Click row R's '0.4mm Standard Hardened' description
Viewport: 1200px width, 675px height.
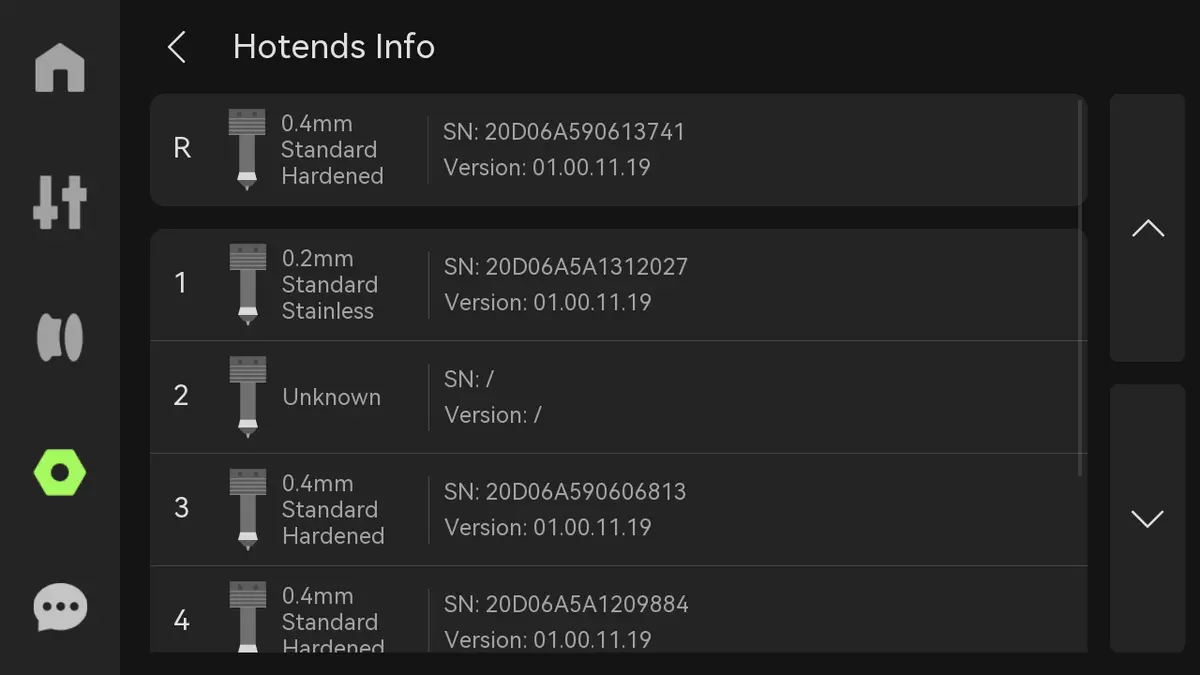pyautogui.click(x=332, y=150)
